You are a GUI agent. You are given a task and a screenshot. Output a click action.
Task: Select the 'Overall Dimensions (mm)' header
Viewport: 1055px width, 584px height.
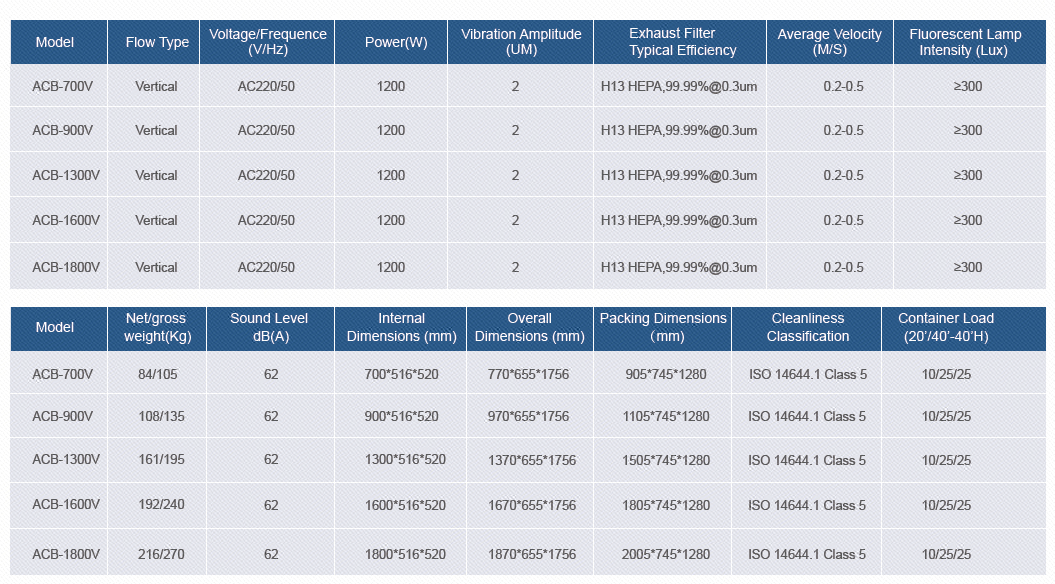coord(529,327)
